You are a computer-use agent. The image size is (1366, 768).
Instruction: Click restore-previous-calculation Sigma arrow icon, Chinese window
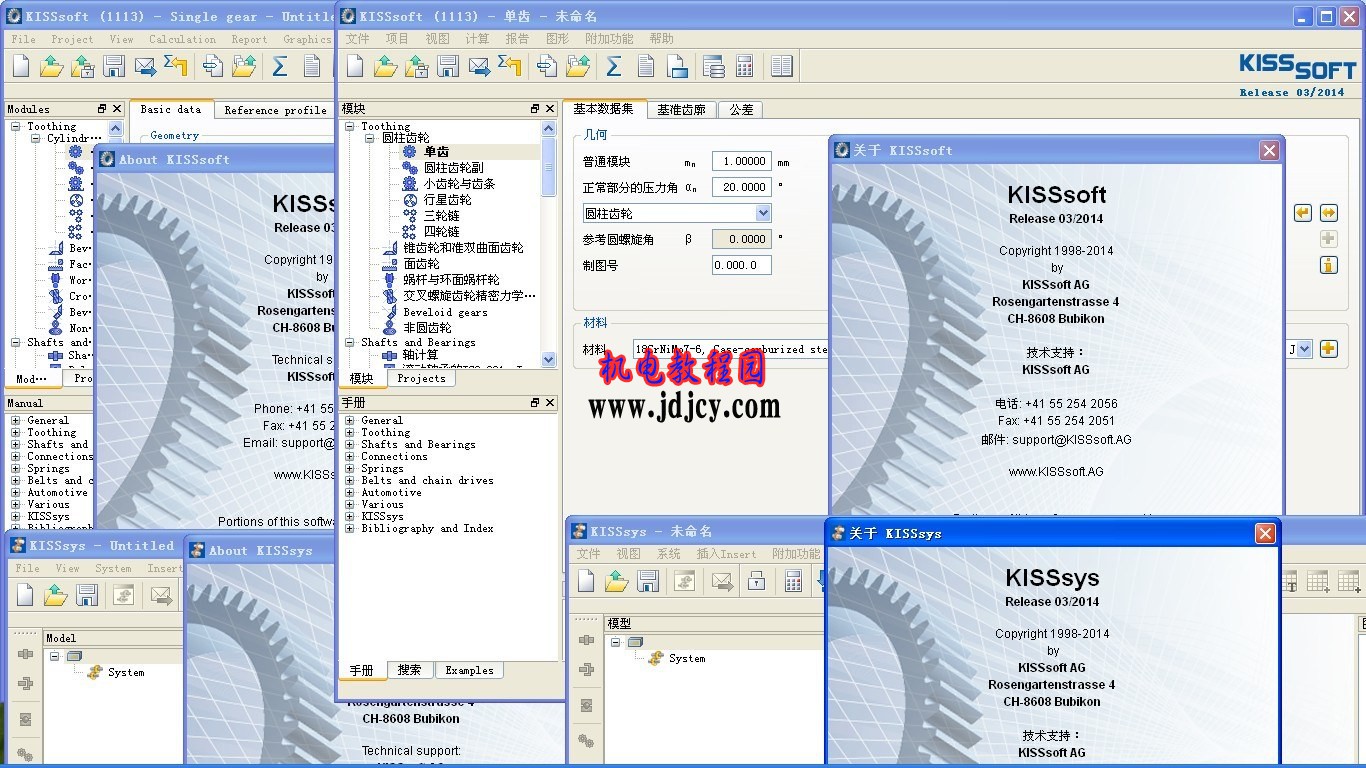510,67
